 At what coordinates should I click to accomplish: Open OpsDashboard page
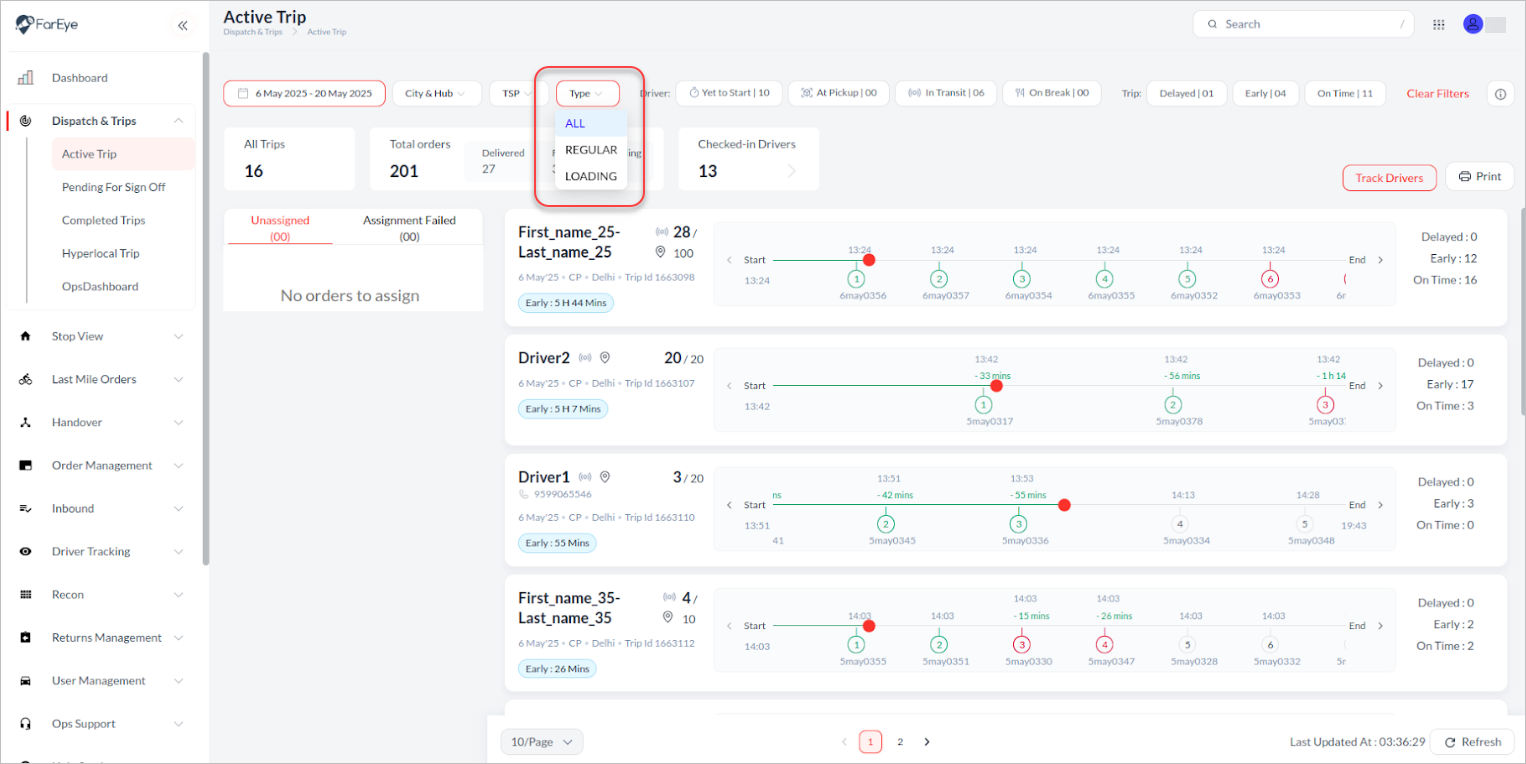point(100,286)
